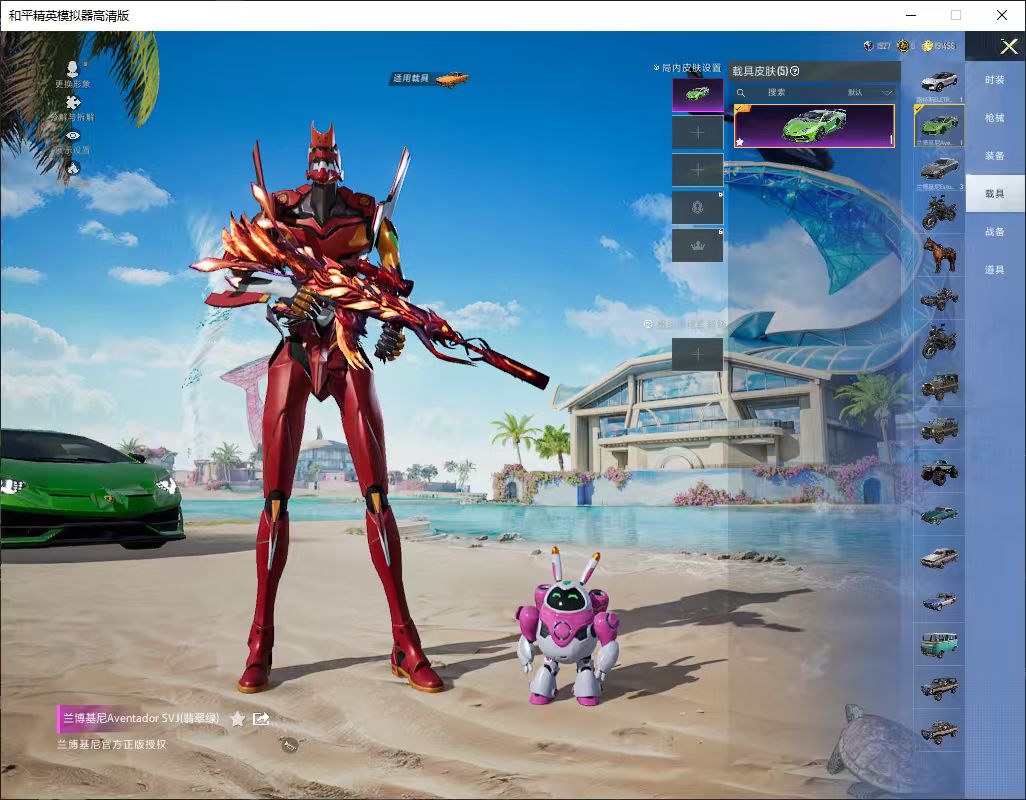
Task: Minimize the 和平精英模拟器高清版 window
Action: coord(911,15)
